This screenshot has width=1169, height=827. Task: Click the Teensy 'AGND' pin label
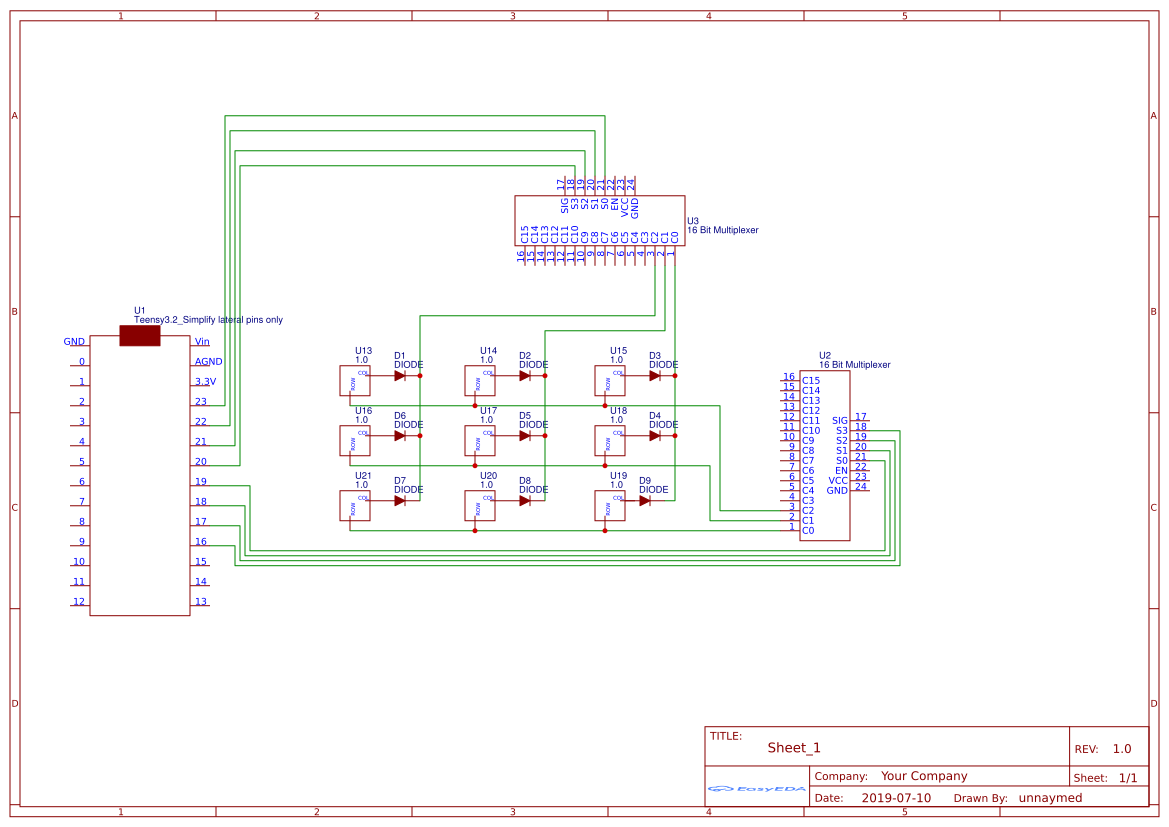209,362
